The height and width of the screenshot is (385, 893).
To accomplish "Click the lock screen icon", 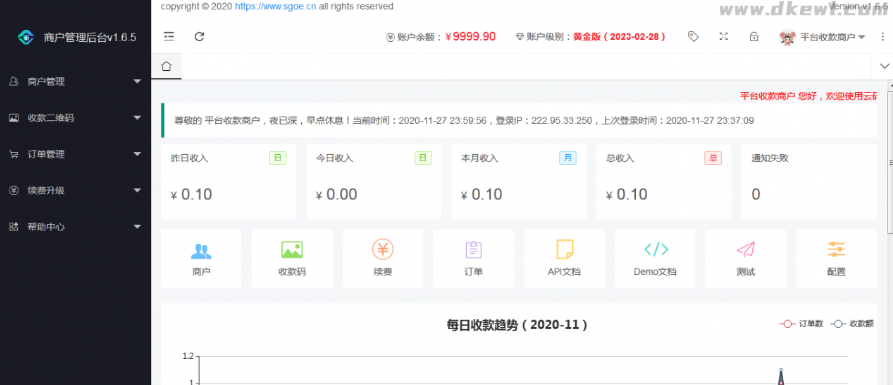I will [753, 36].
